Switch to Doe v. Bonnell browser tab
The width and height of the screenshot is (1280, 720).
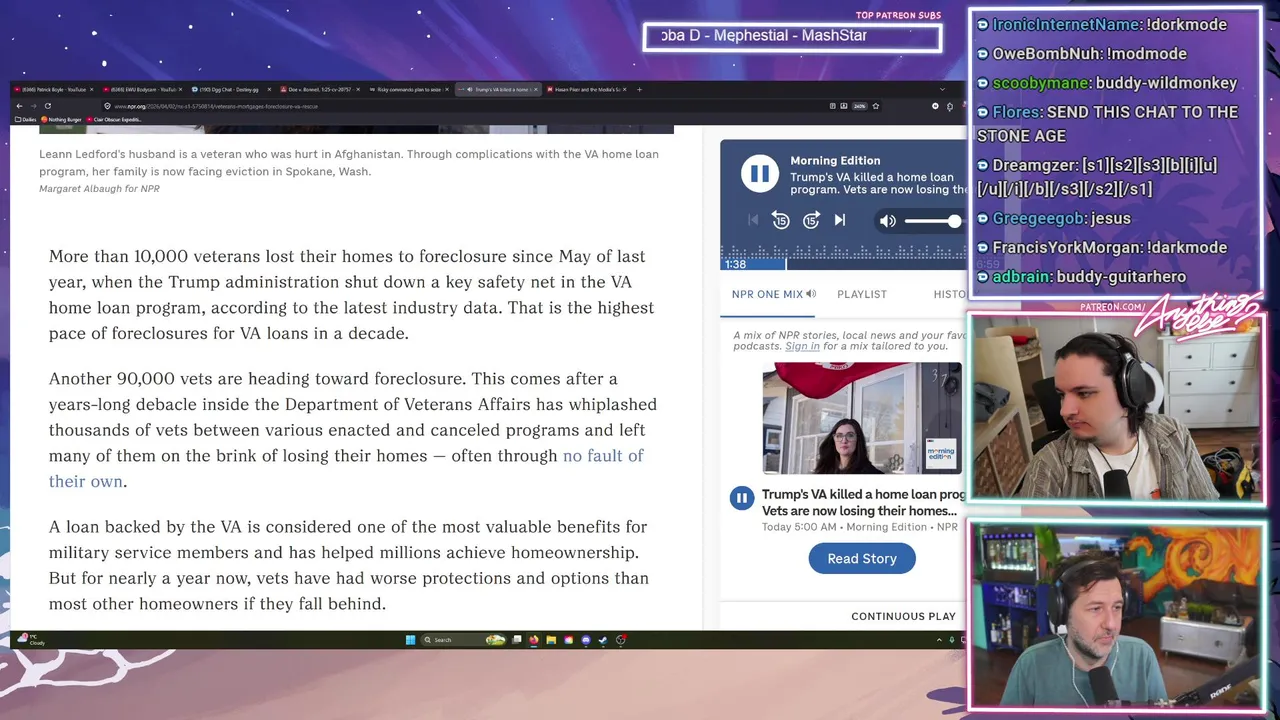coord(320,89)
